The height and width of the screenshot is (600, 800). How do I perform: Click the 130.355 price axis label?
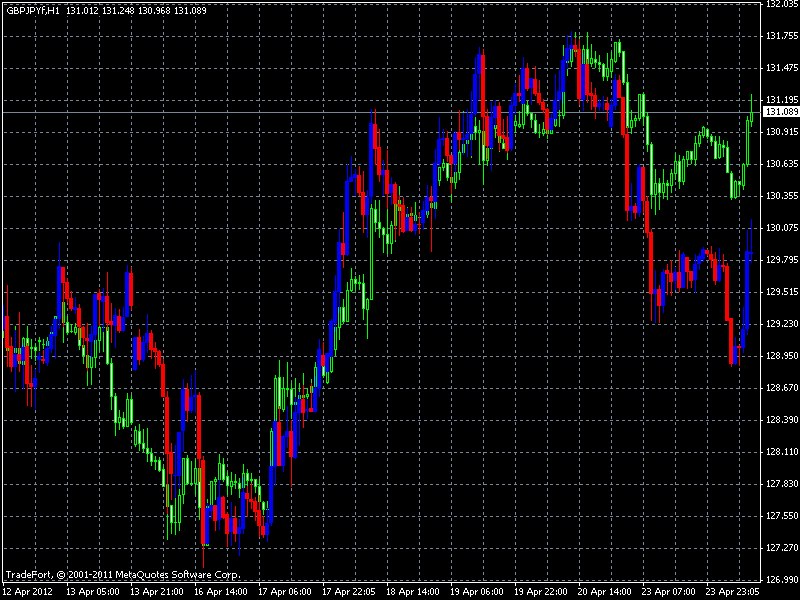(x=782, y=196)
